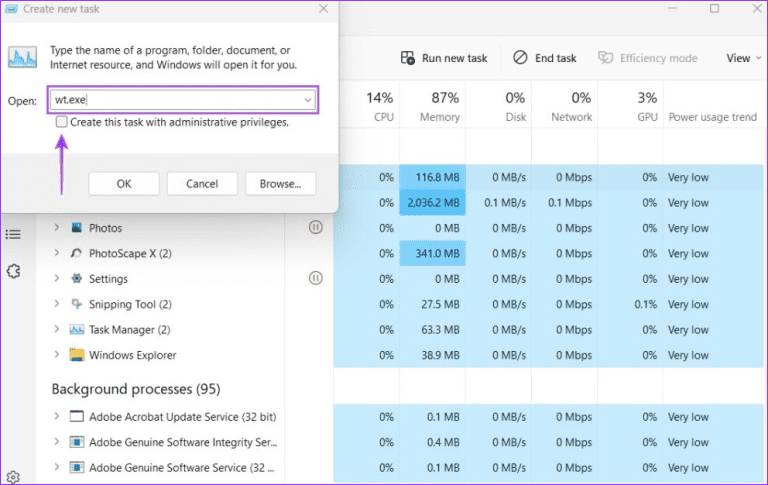Click the End task icon
The width and height of the screenshot is (768, 485).
point(520,58)
